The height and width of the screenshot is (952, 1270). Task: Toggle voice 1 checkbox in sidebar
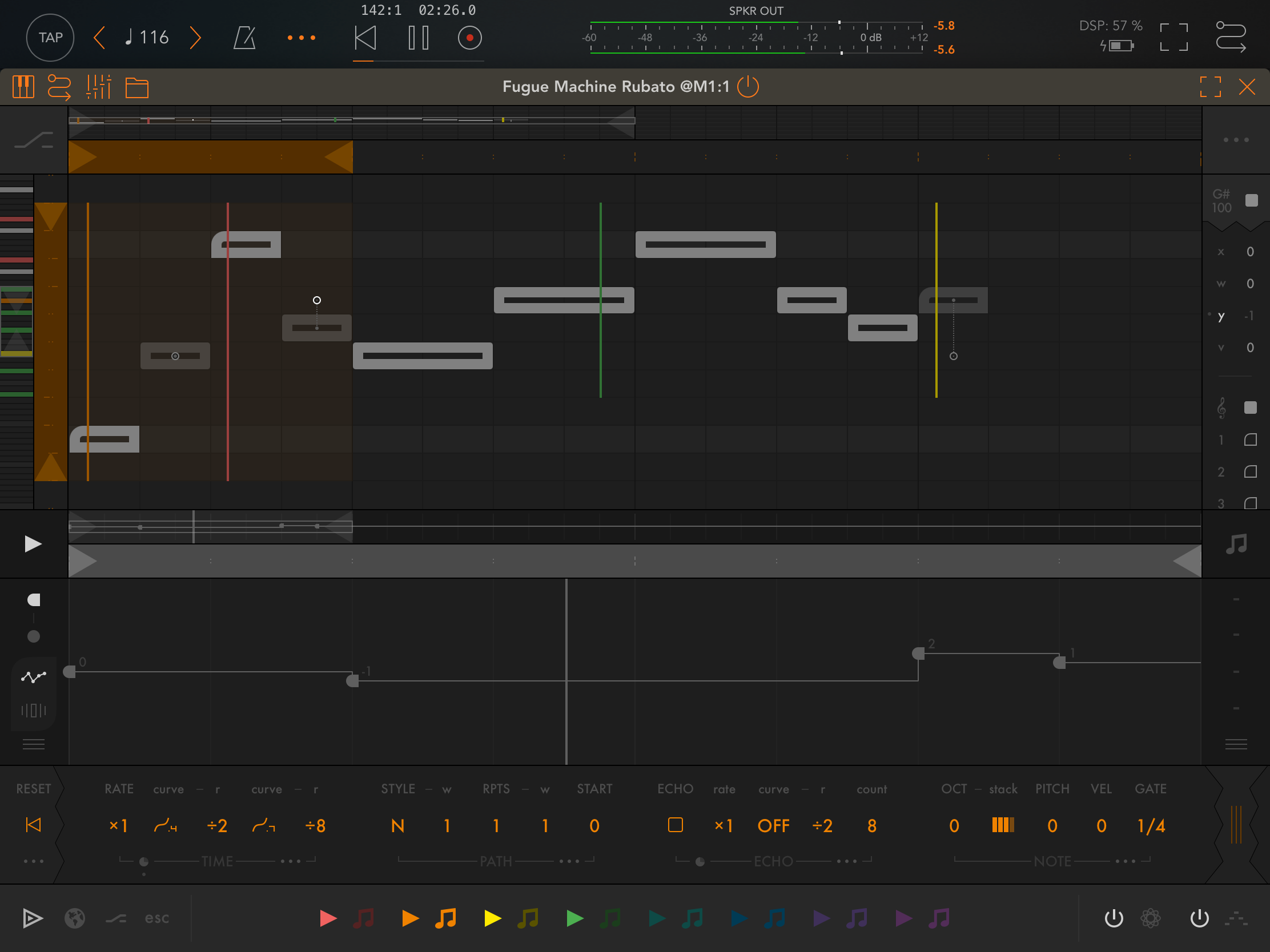[x=1250, y=440]
